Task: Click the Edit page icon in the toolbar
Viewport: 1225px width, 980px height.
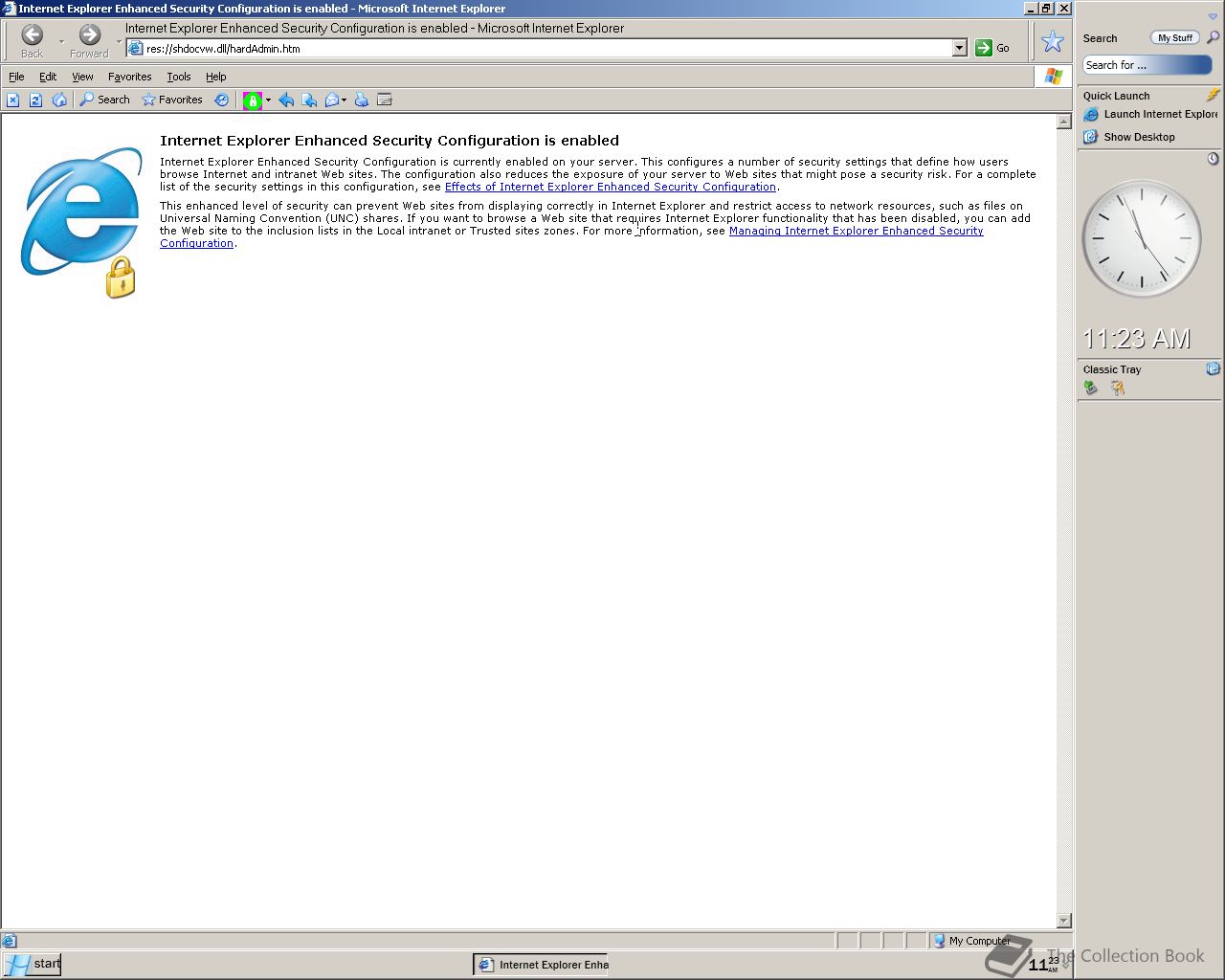Action: click(385, 100)
